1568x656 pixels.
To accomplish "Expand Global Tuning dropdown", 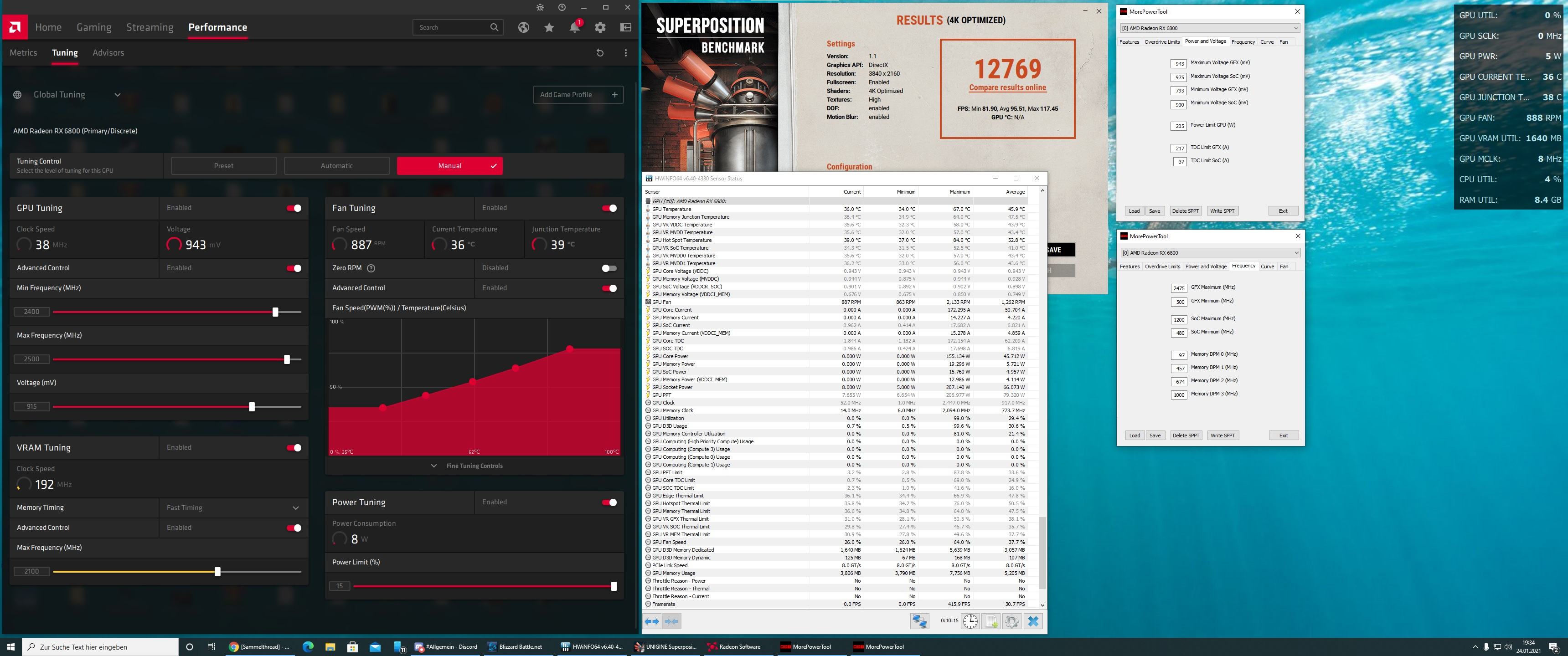I will click(118, 95).
